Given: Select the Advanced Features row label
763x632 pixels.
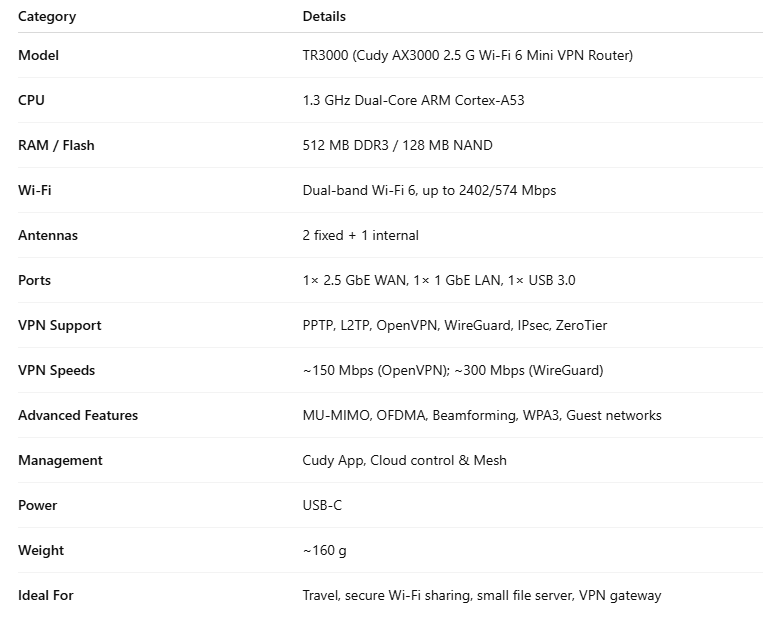Looking at the screenshot, I should coord(78,415).
